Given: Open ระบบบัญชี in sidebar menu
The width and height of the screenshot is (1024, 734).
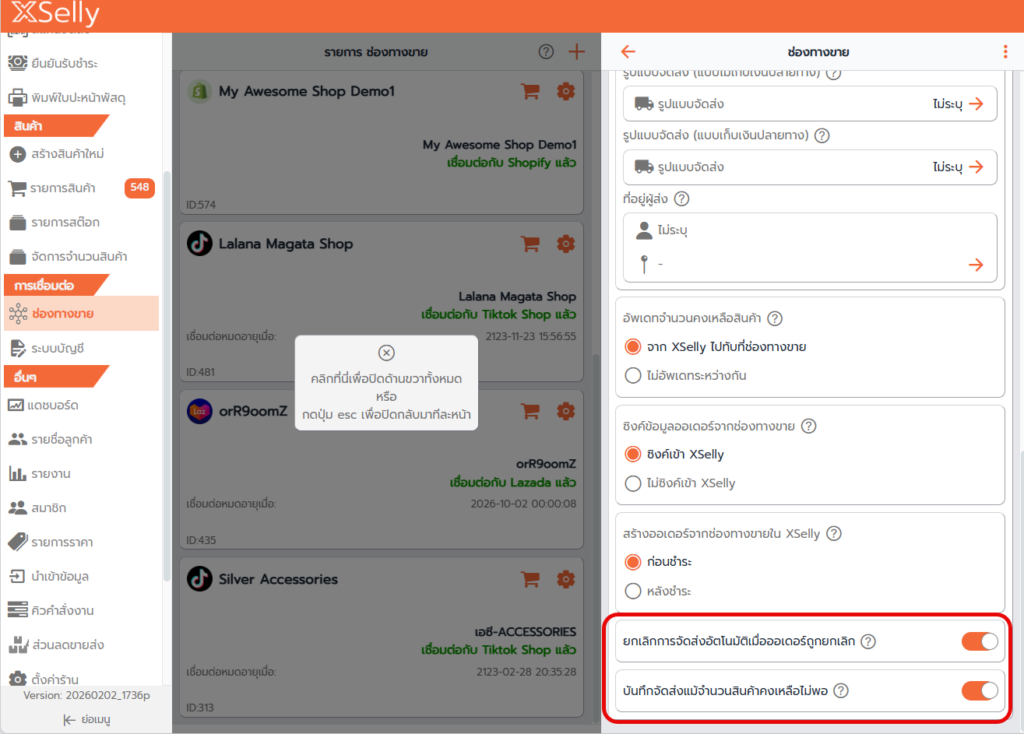Looking at the screenshot, I should [57, 348].
